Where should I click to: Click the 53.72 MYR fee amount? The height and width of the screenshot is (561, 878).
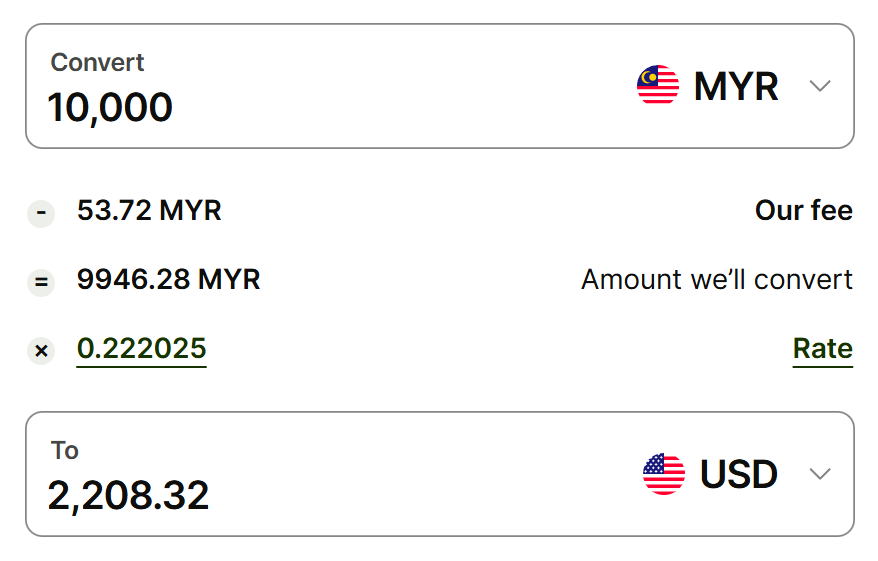149,211
